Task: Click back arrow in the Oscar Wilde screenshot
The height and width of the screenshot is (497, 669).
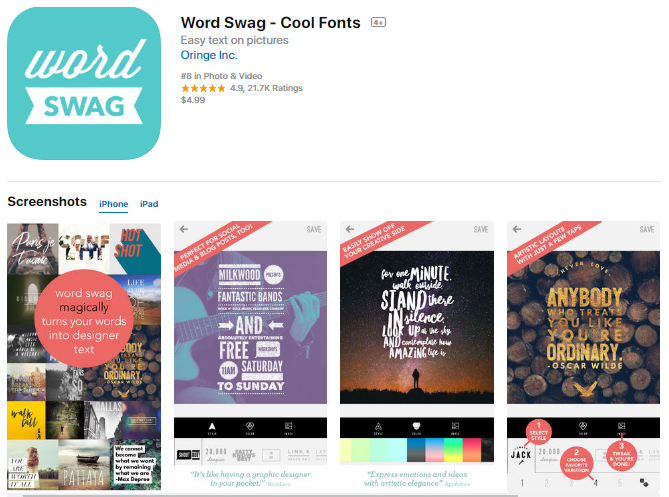Action: tap(517, 229)
